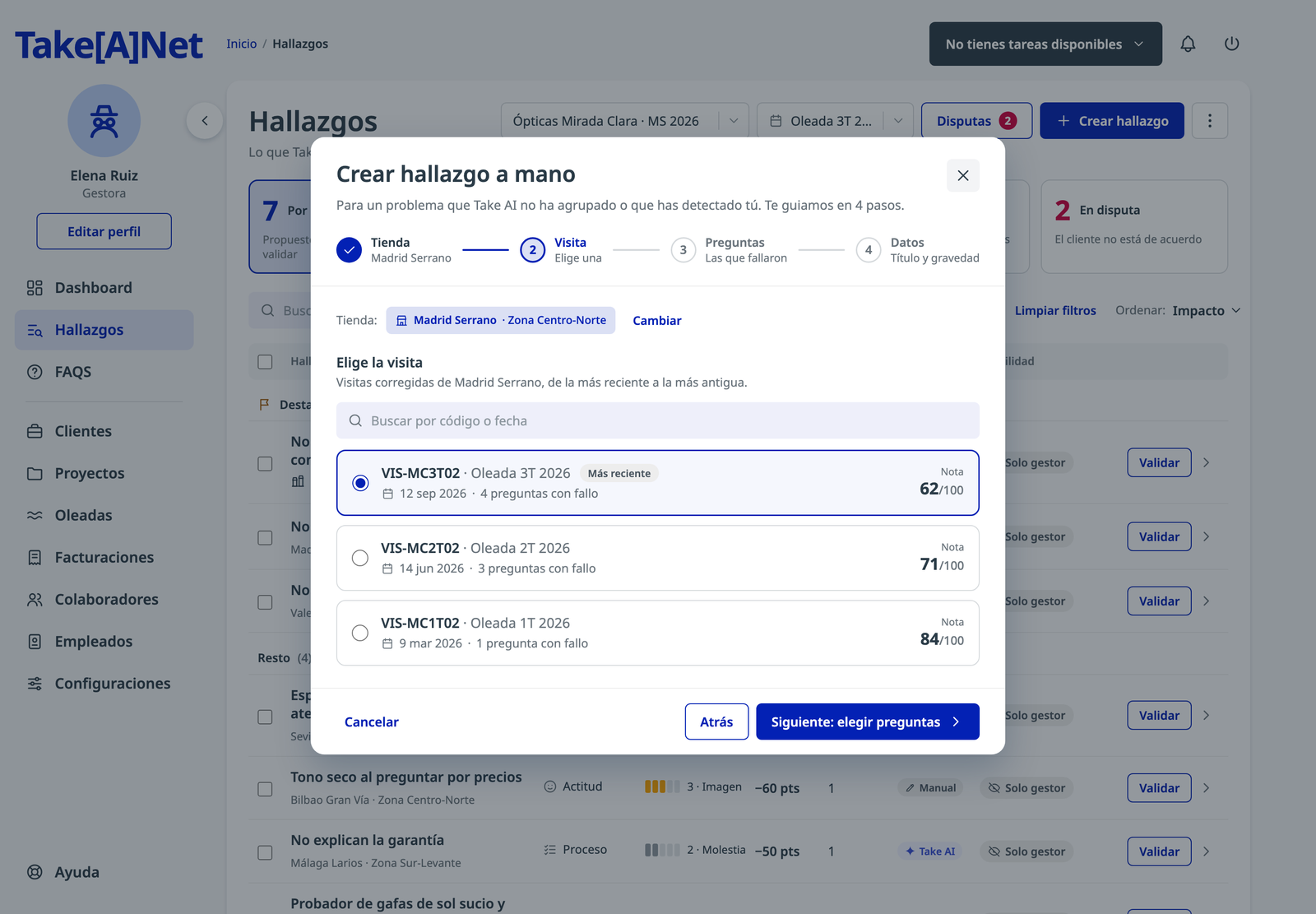1316x914 pixels.
Task: Click Manual pencil badge
Action: (x=930, y=788)
